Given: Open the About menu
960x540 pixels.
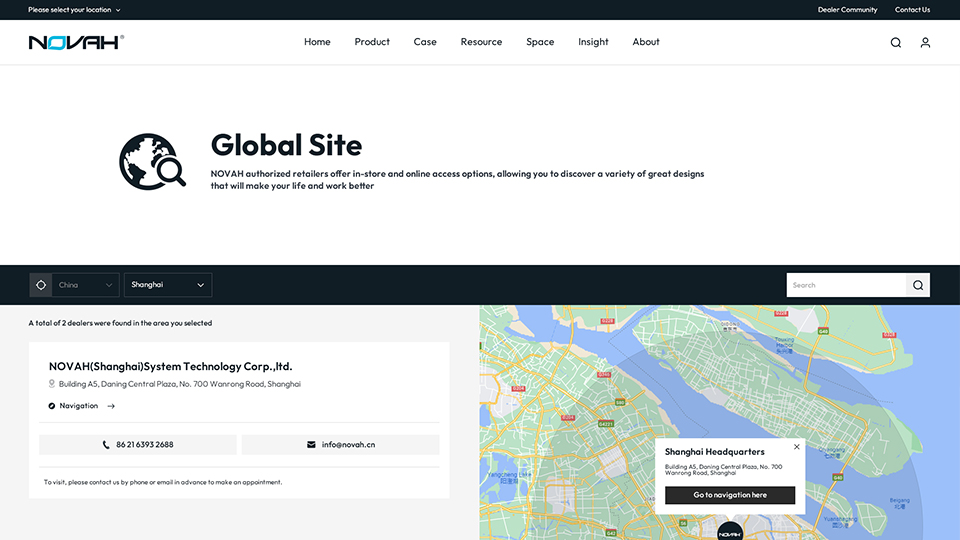Looking at the screenshot, I should tap(646, 42).
